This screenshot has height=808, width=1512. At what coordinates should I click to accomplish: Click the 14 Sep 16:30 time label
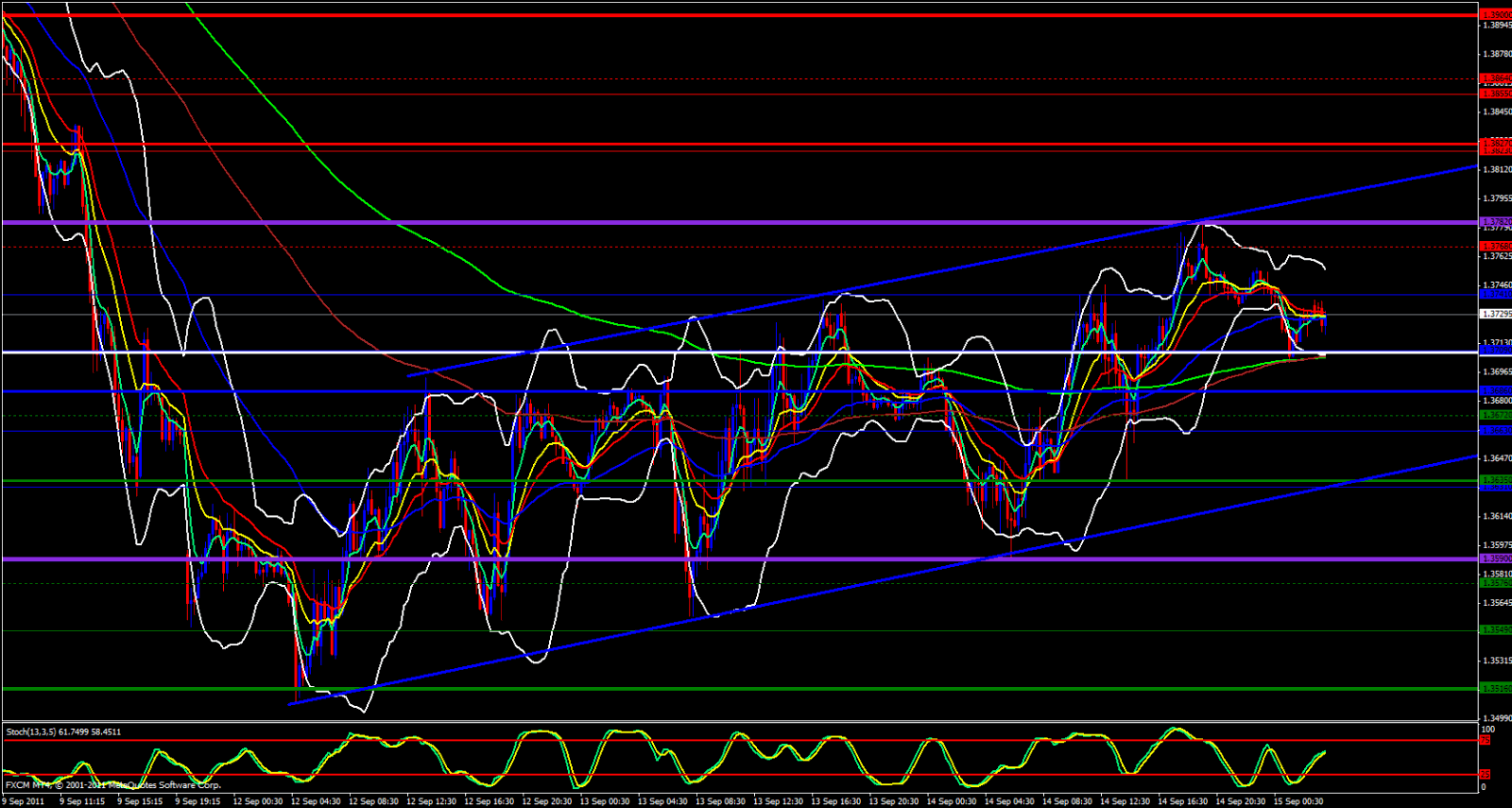point(1183,801)
